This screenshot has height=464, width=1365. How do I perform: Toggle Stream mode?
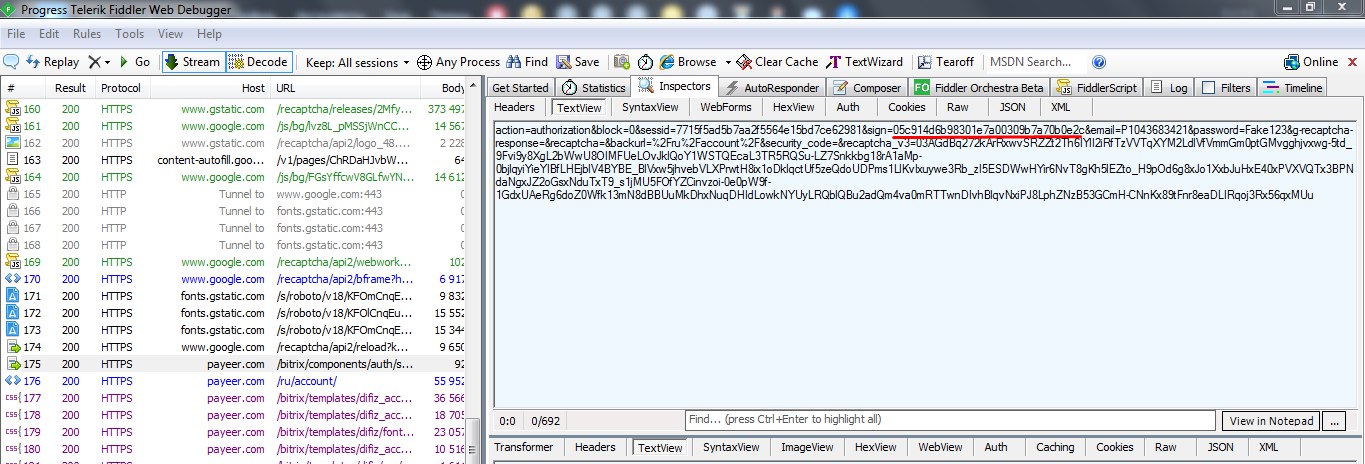point(192,62)
